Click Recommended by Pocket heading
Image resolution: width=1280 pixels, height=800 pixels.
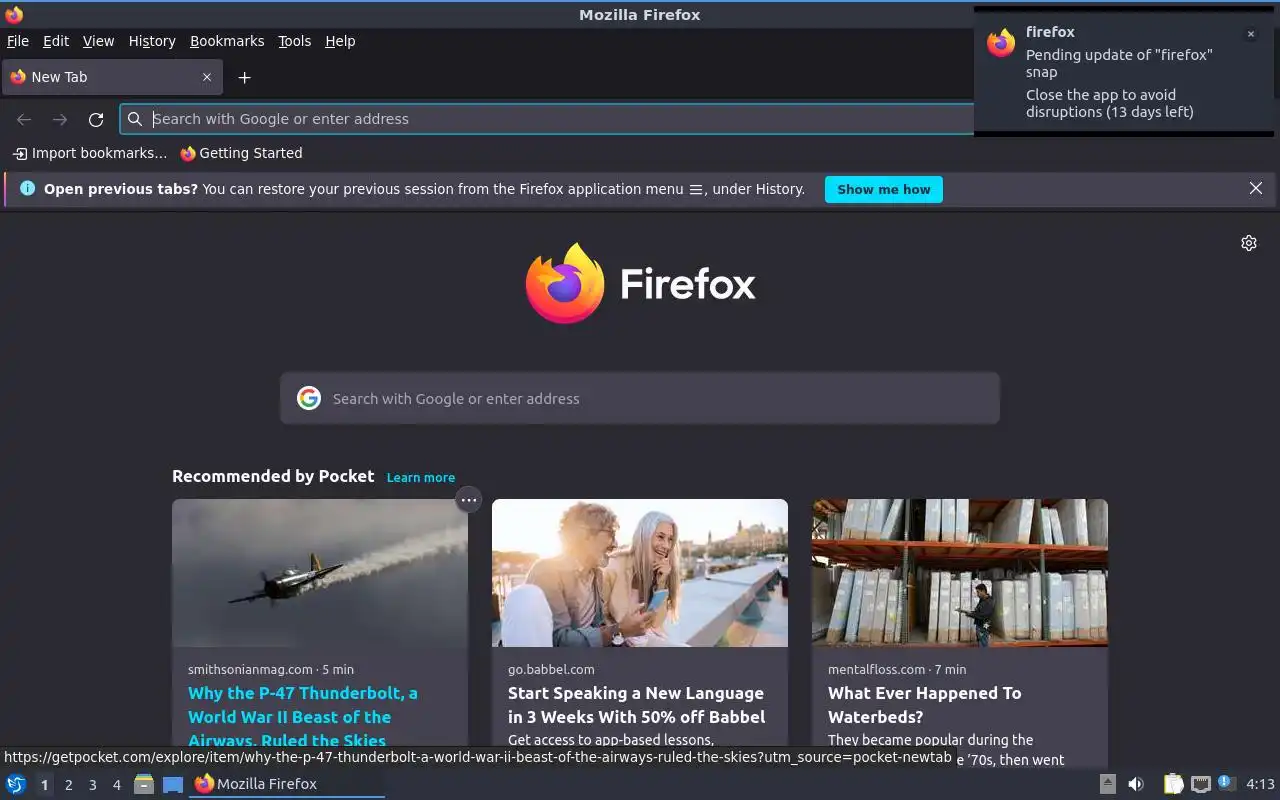click(x=273, y=476)
